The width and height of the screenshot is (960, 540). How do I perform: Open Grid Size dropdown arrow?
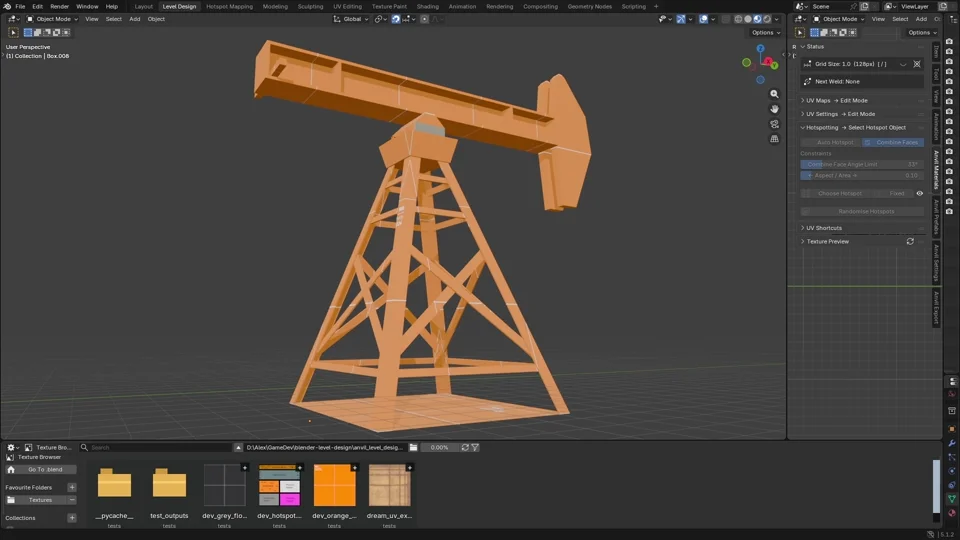(x=903, y=64)
